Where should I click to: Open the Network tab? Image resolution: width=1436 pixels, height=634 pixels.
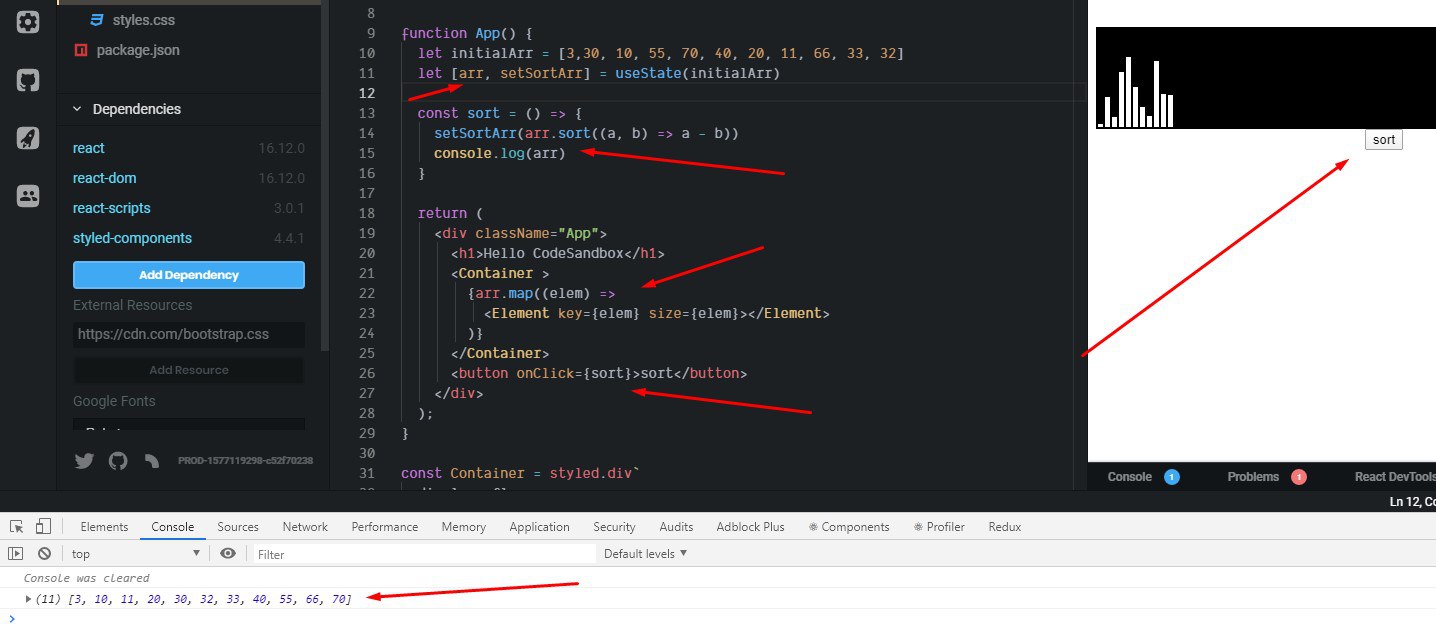click(x=305, y=527)
